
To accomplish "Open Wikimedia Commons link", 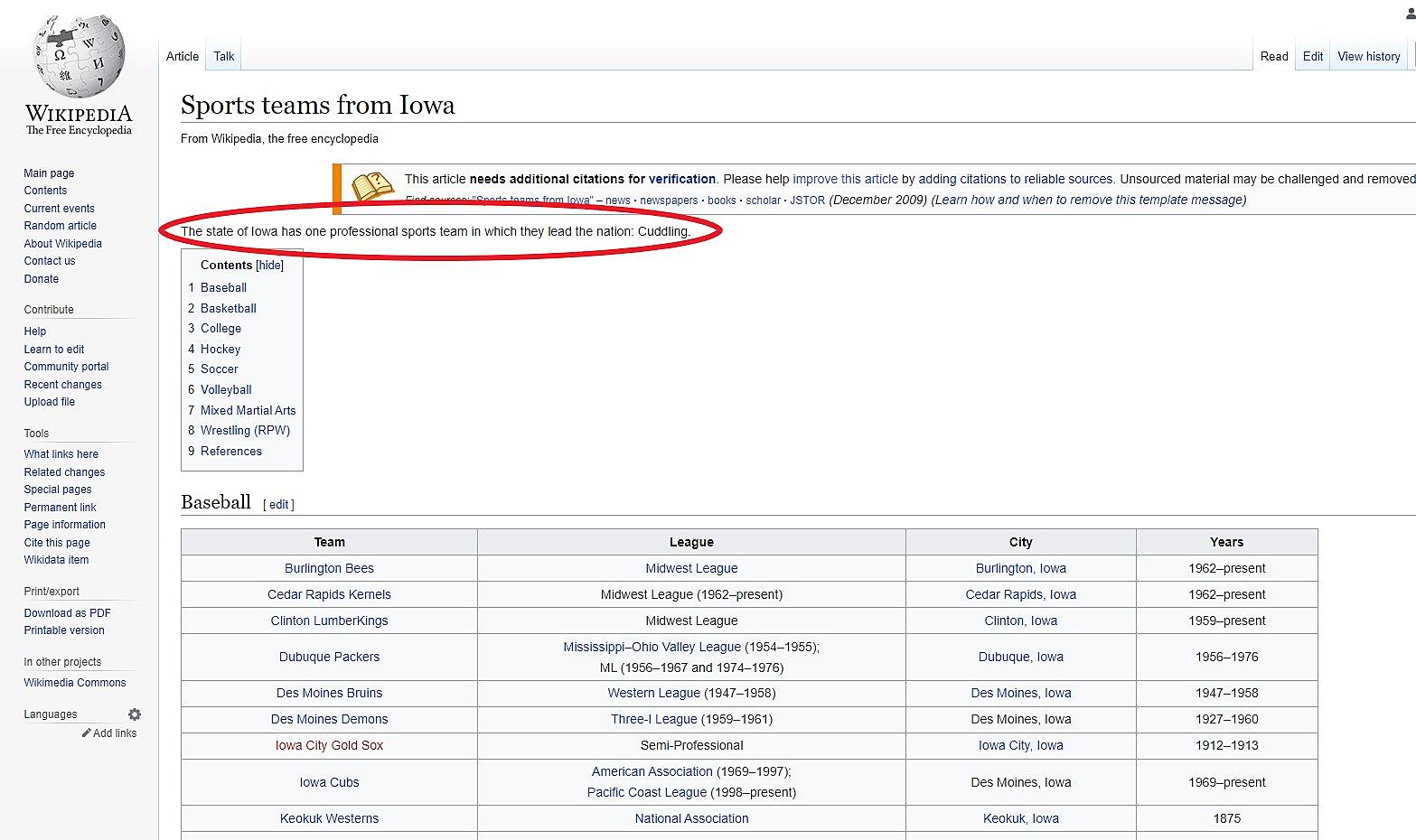I will click(x=74, y=683).
